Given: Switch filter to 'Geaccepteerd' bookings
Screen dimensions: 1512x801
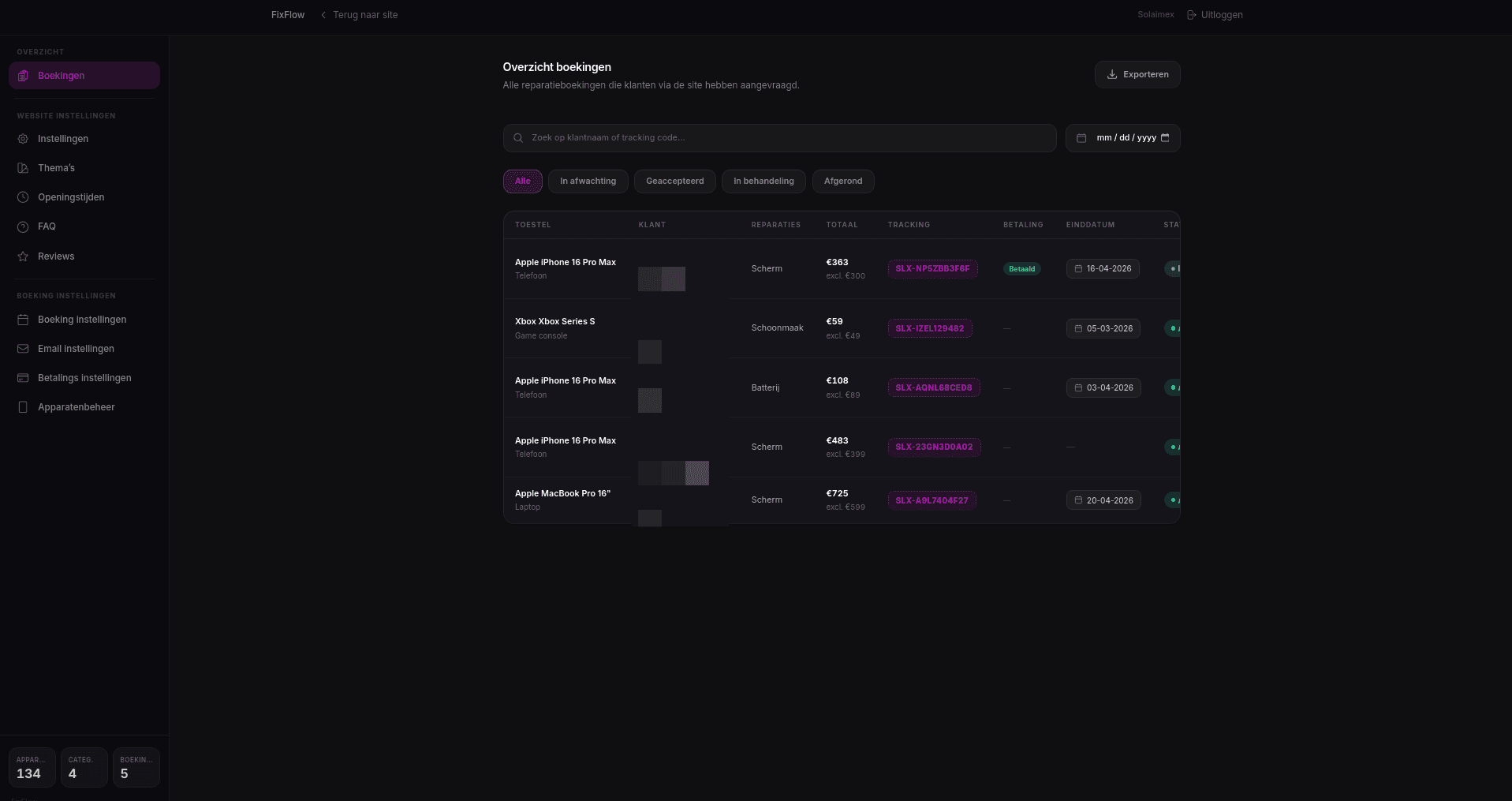Looking at the screenshot, I should [674, 181].
